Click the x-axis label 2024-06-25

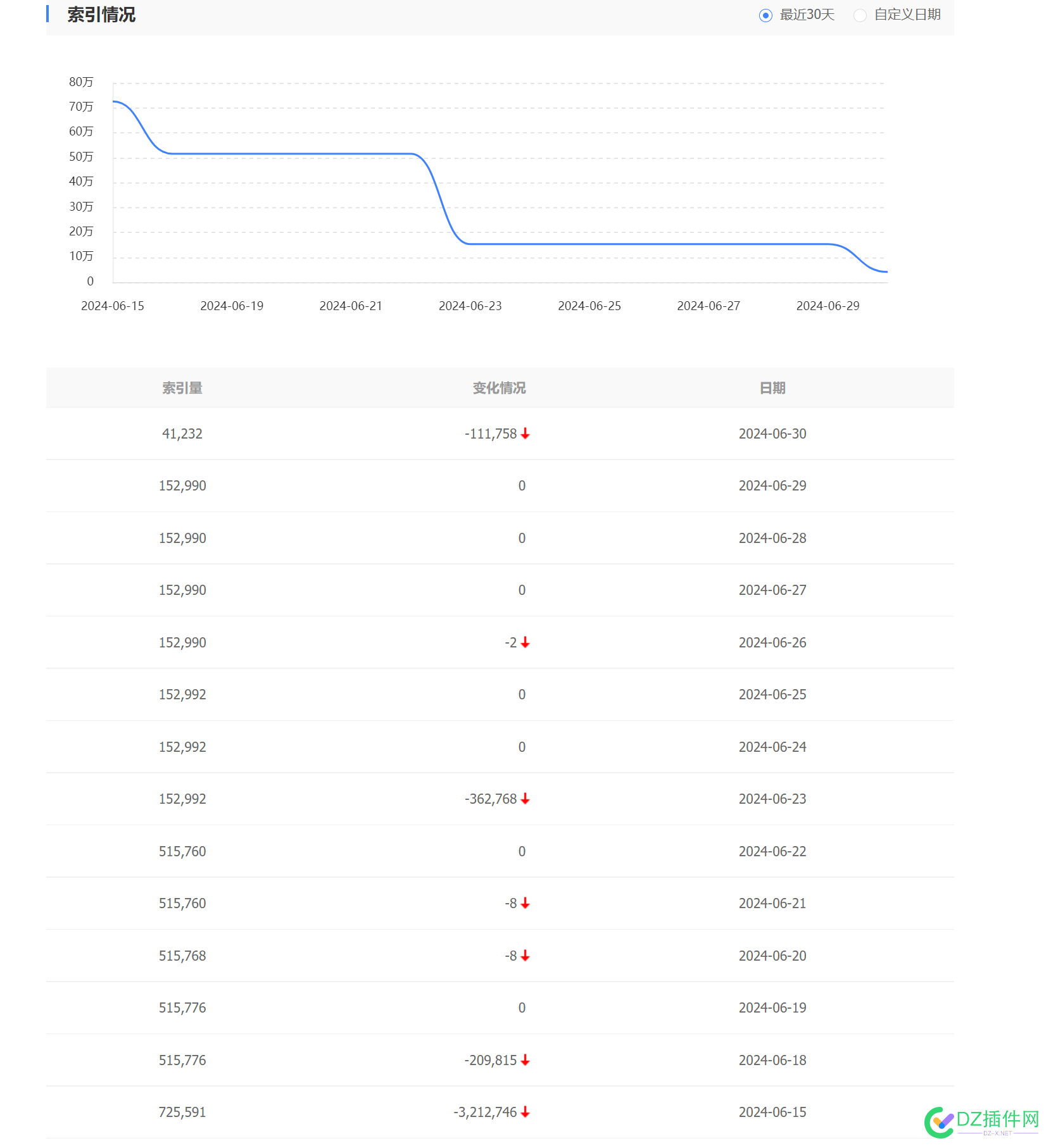589,306
